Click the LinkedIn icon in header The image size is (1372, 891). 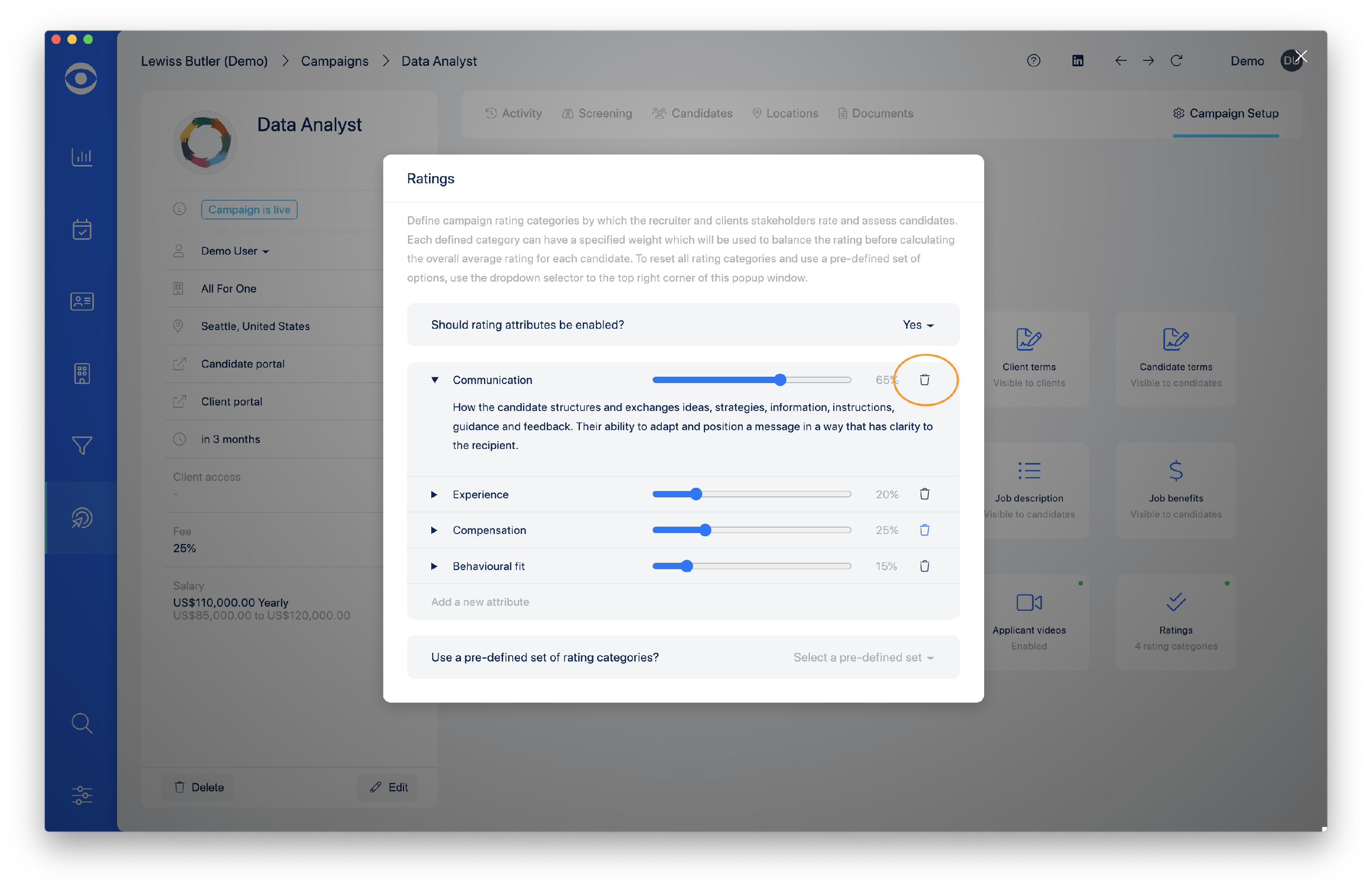[x=1077, y=60]
